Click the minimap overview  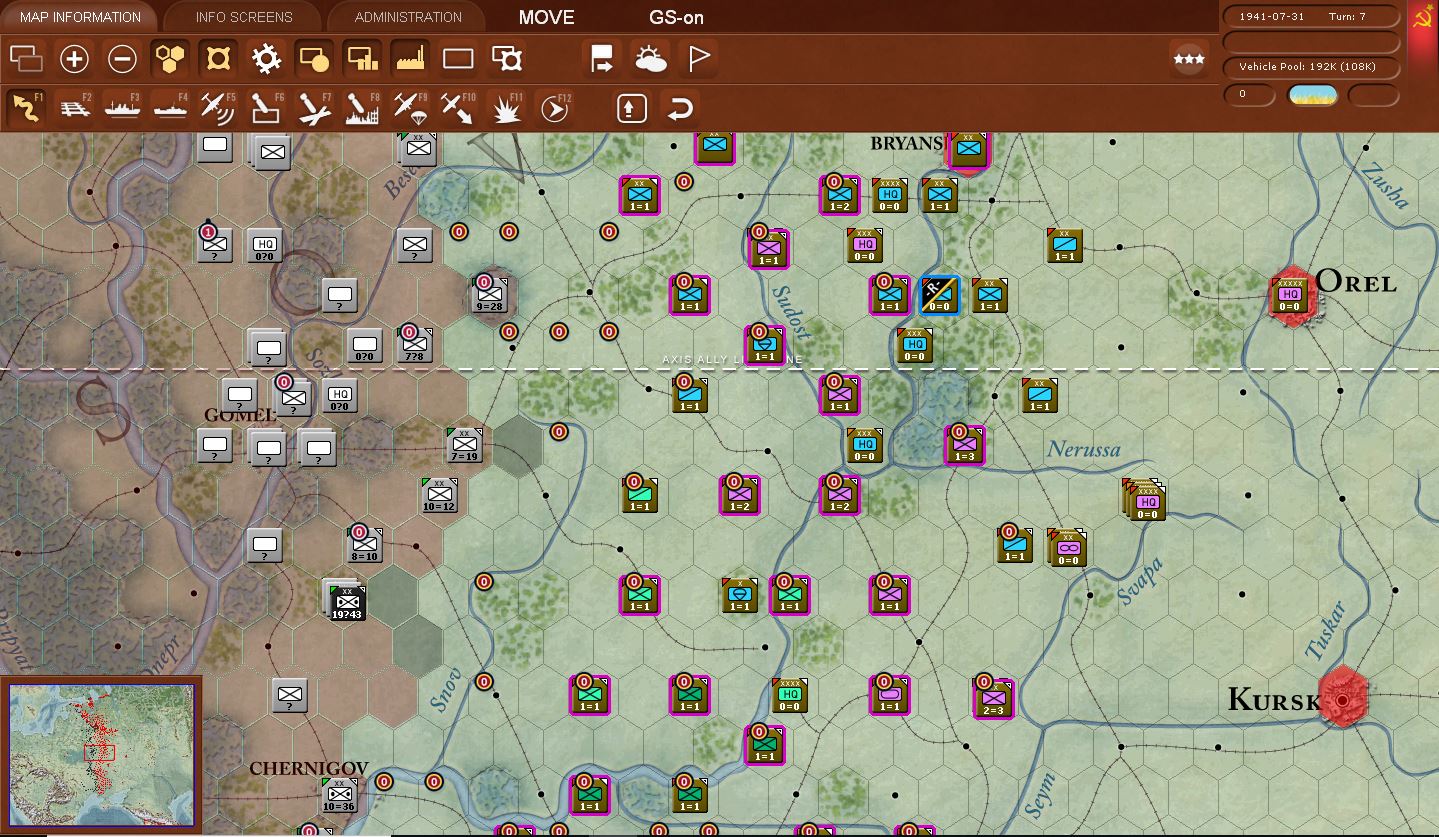click(101, 755)
